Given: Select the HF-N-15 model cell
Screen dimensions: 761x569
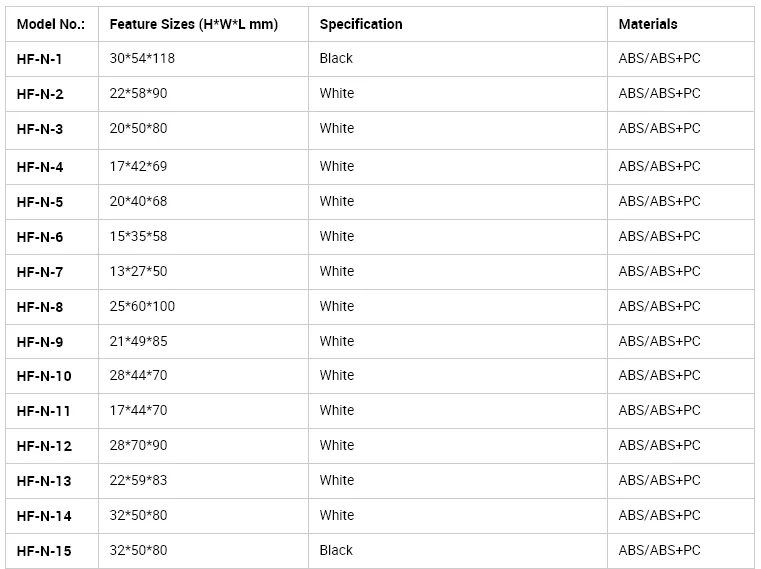Looking at the screenshot, I should [x=44, y=551].
